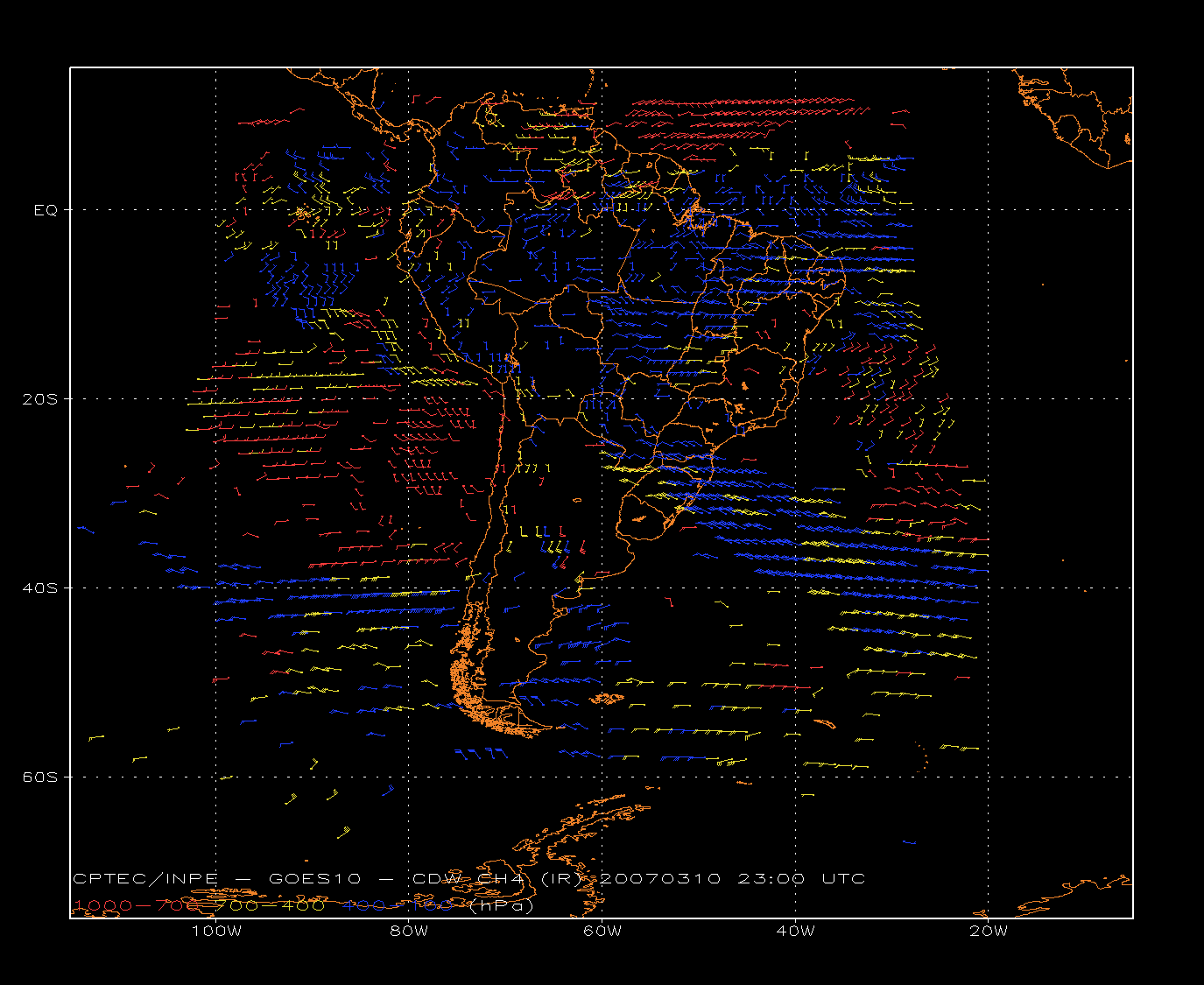Select the blue 400-100 legend entry
Screen dimensions: 1204x985
click(398, 905)
